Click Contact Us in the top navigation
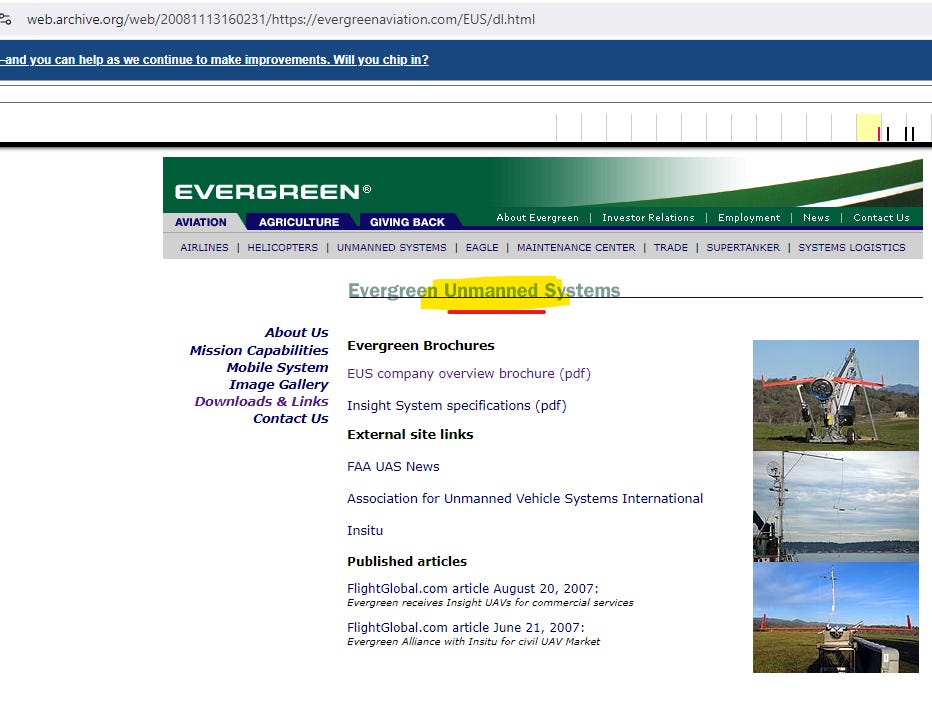Image resolution: width=932 pixels, height=715 pixels. [881, 218]
